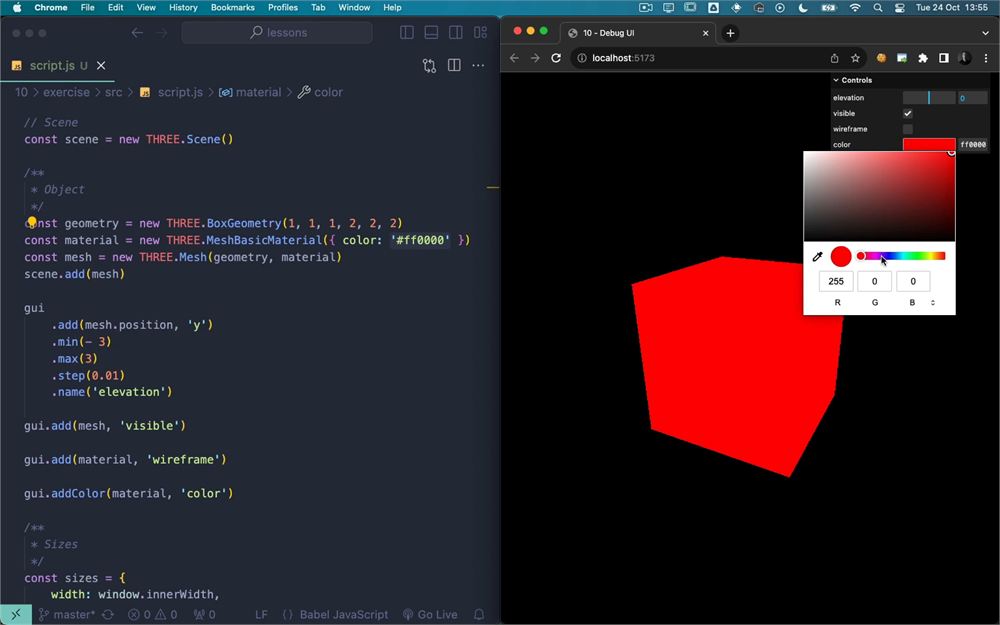Click the LF line ending indicator
The width and height of the screenshot is (1000, 625).
tap(261, 615)
